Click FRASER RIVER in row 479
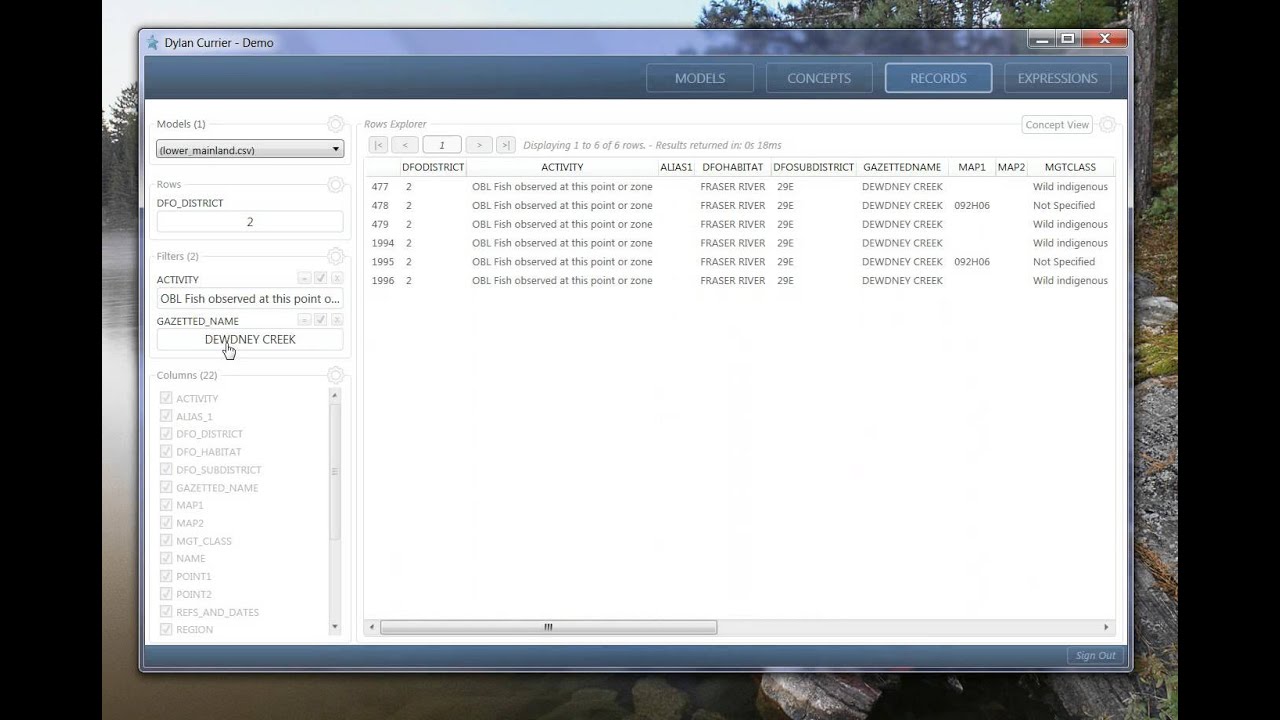 733,224
